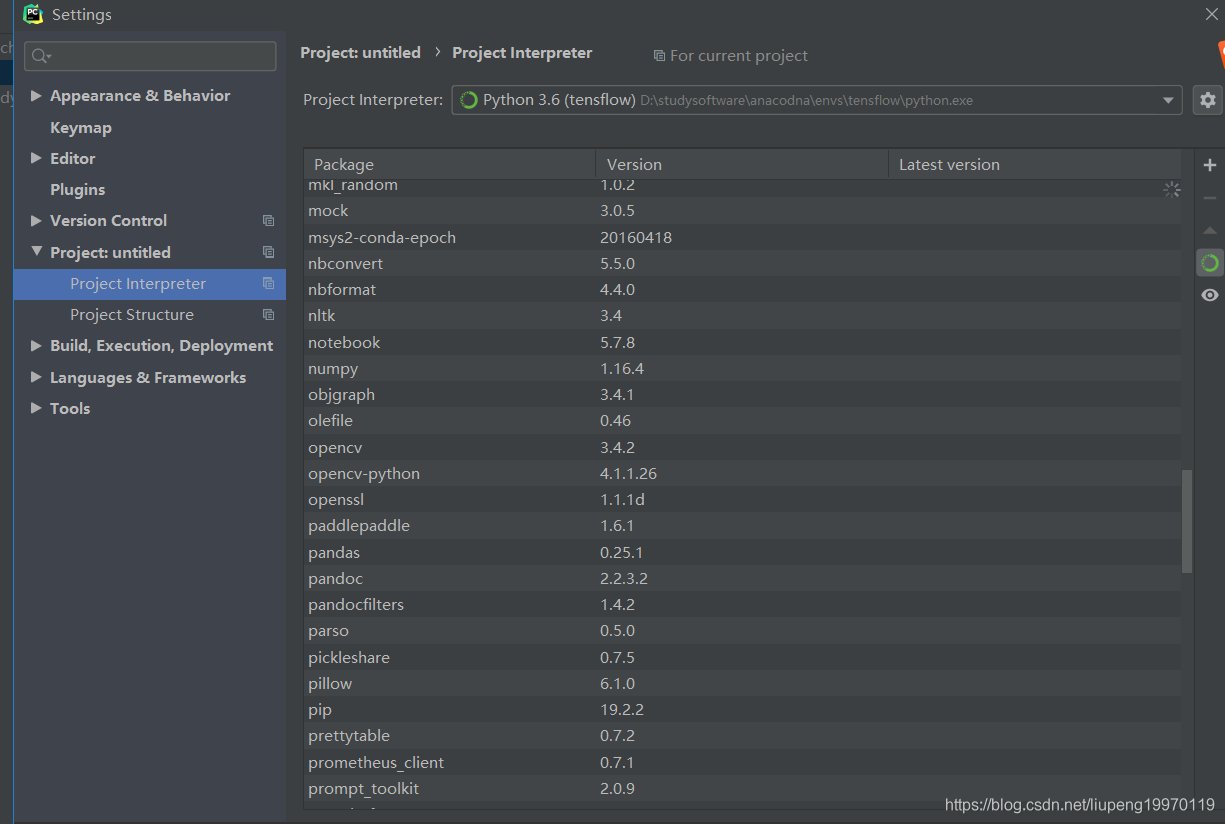Click the search magnifier icon in settings search
1225x824 pixels.
tap(40, 56)
